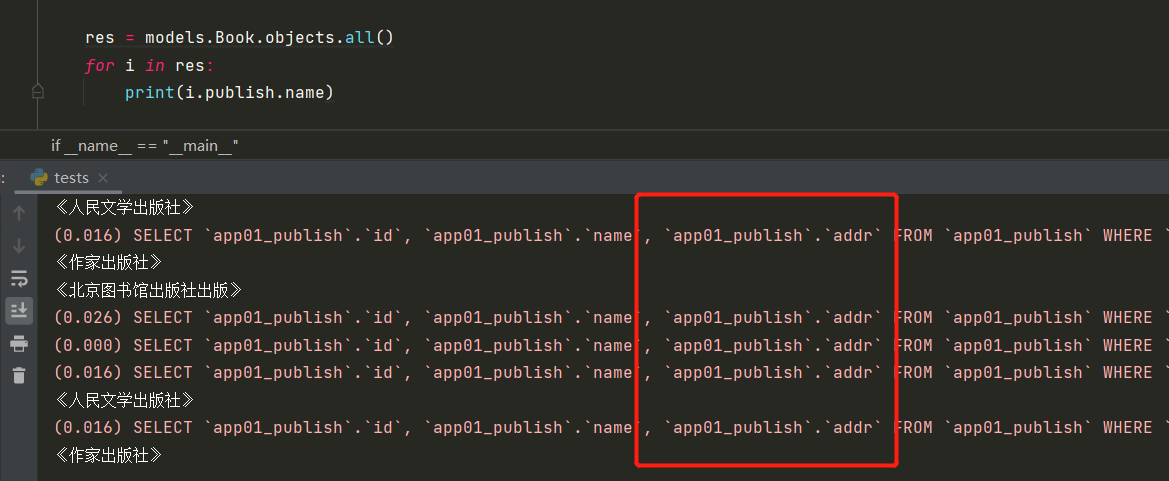
Task: Select the tests run tab
Action: tap(69, 177)
